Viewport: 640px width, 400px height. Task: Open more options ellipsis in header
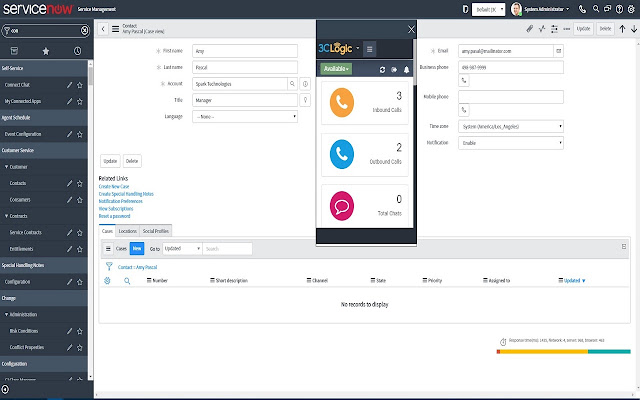point(567,29)
